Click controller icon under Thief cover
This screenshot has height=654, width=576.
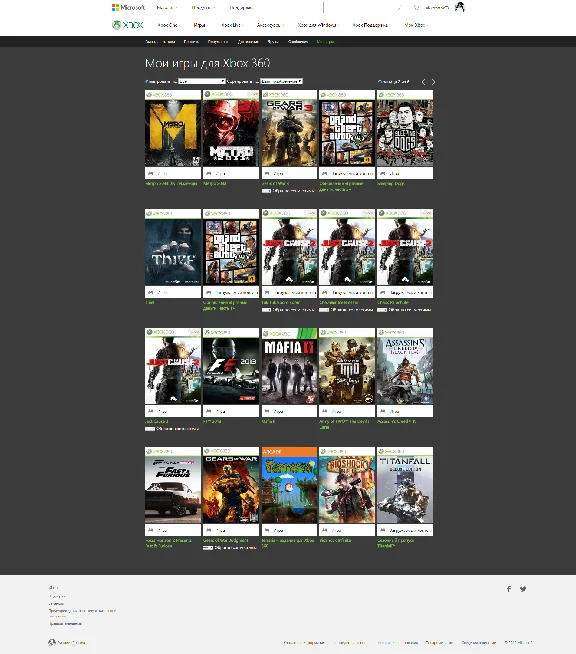151,292
